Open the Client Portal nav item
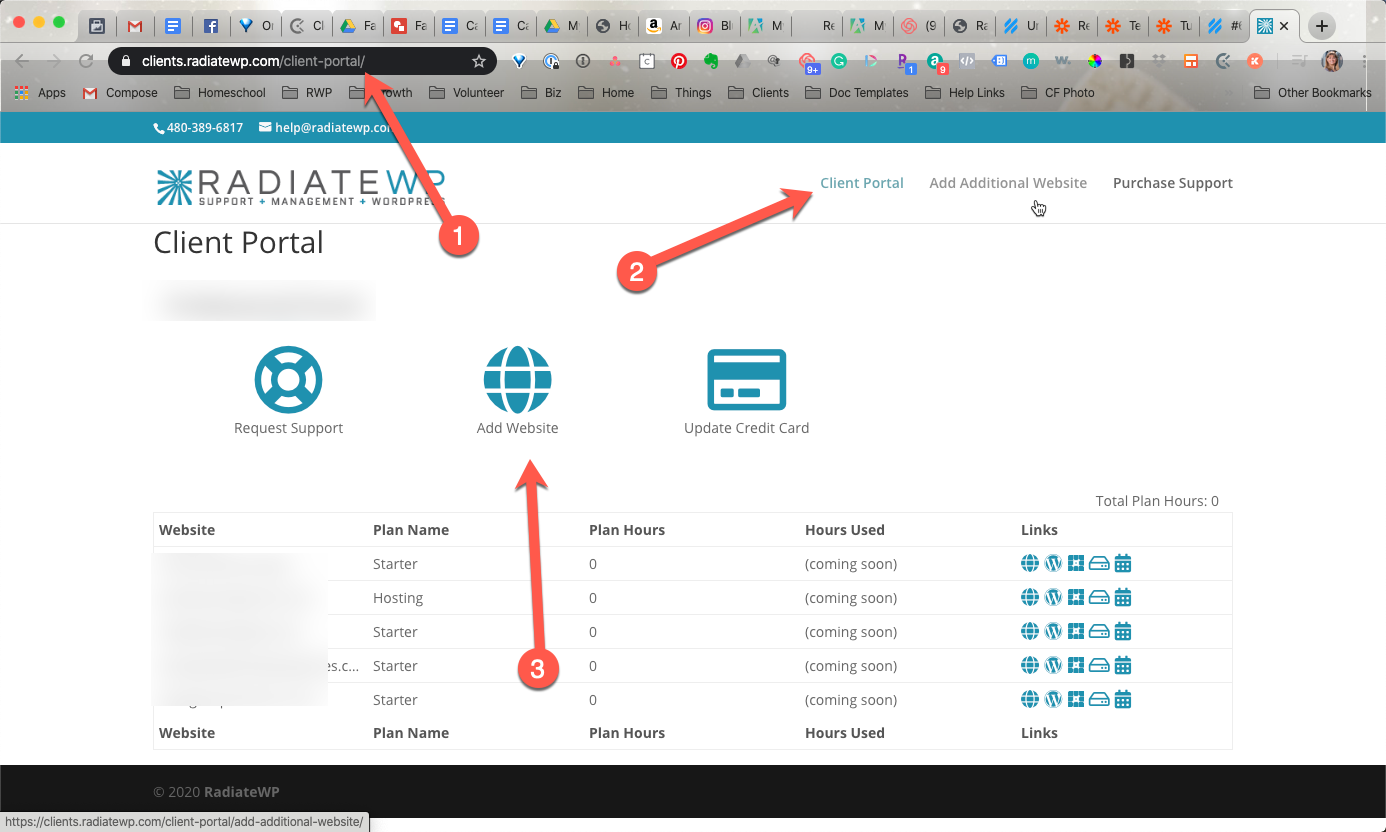This screenshot has height=832, width=1386. (x=862, y=183)
